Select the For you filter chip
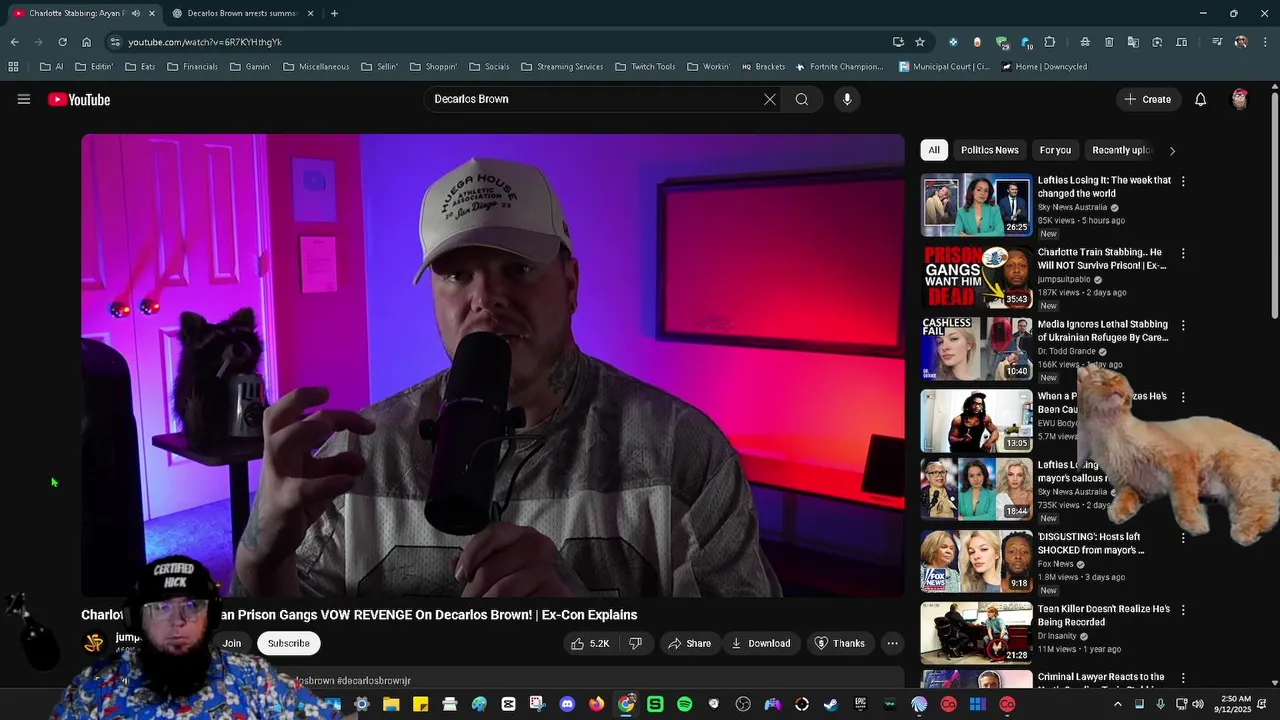Image resolution: width=1280 pixels, height=720 pixels. pyautogui.click(x=1055, y=150)
